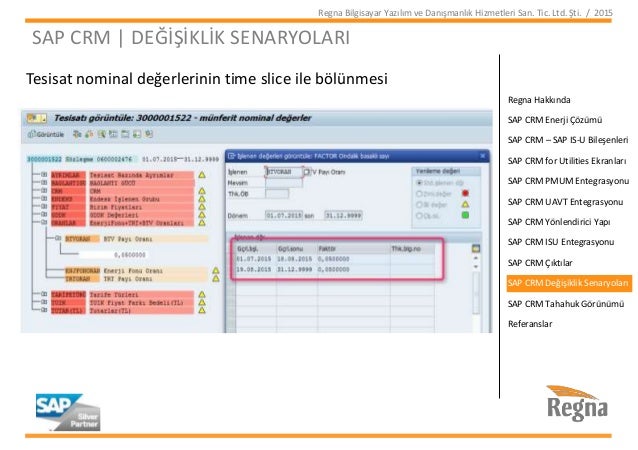
Task: Expand the CRM tree node
Action: pyautogui.click(x=44, y=191)
